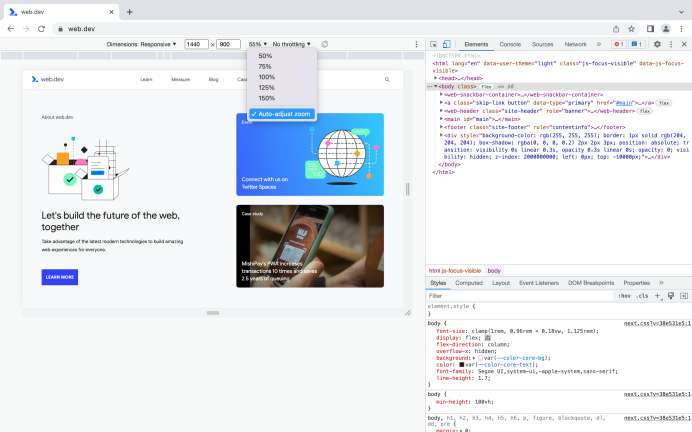Show more Styles sidebar tabs
Screen dimensions: 692x432
coord(661,283)
